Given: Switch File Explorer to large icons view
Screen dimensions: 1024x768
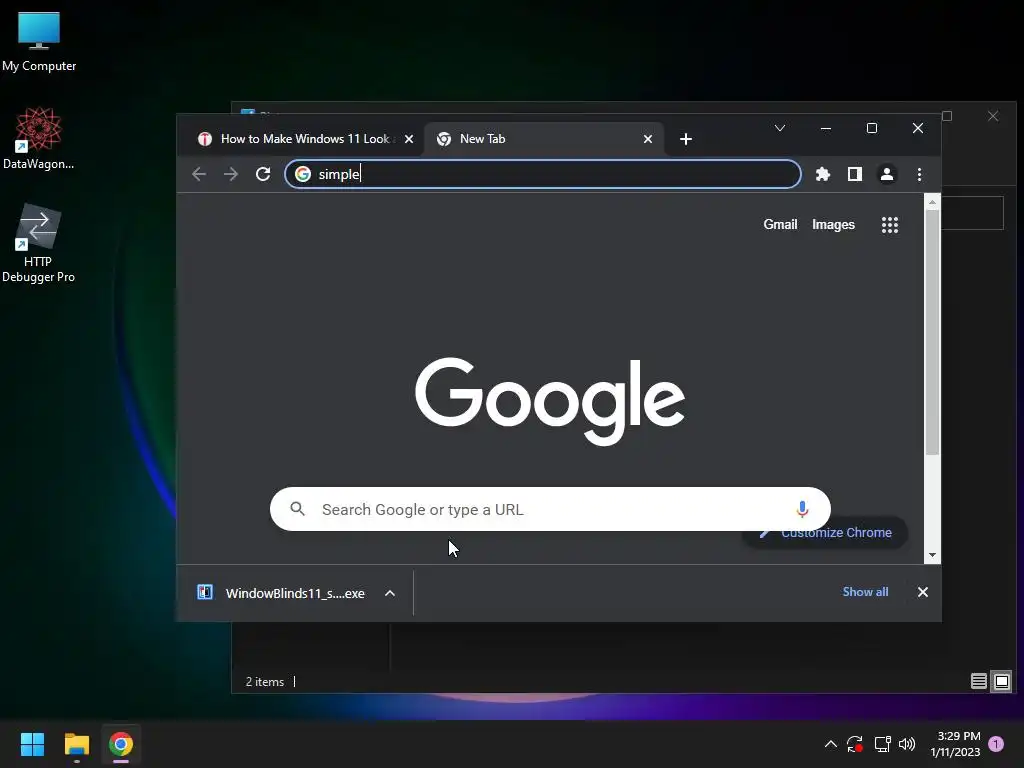Looking at the screenshot, I should [x=1001, y=682].
